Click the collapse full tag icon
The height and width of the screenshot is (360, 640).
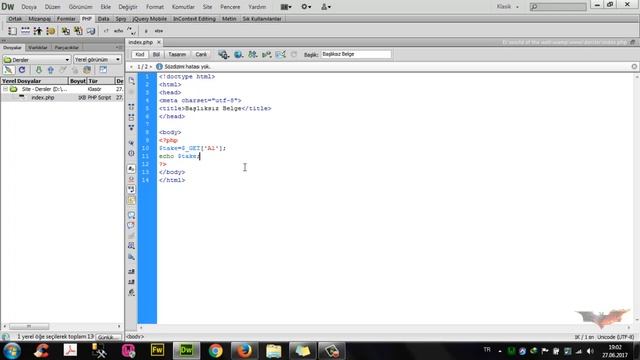pos(131,107)
